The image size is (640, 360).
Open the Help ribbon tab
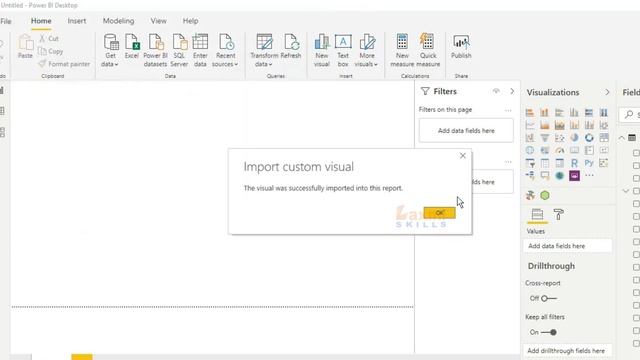[190, 21]
